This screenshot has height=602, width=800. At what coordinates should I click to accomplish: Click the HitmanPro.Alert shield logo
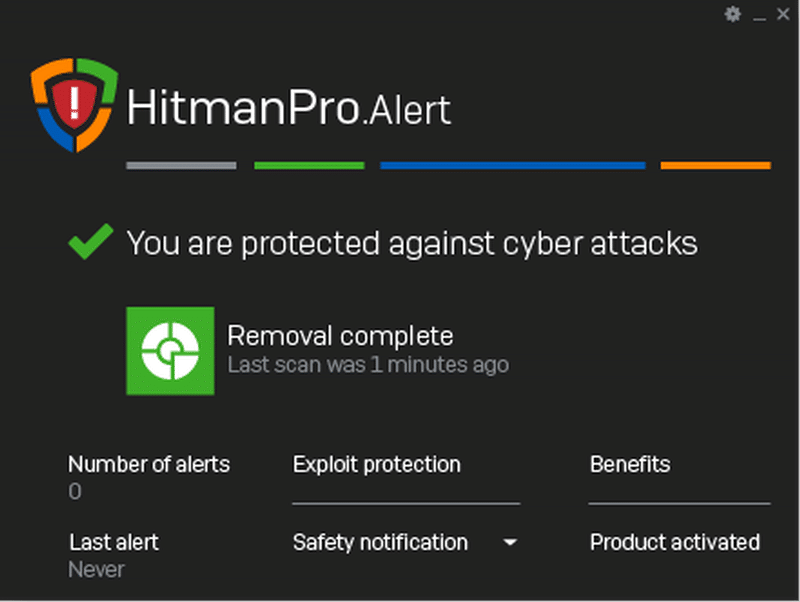(72, 103)
